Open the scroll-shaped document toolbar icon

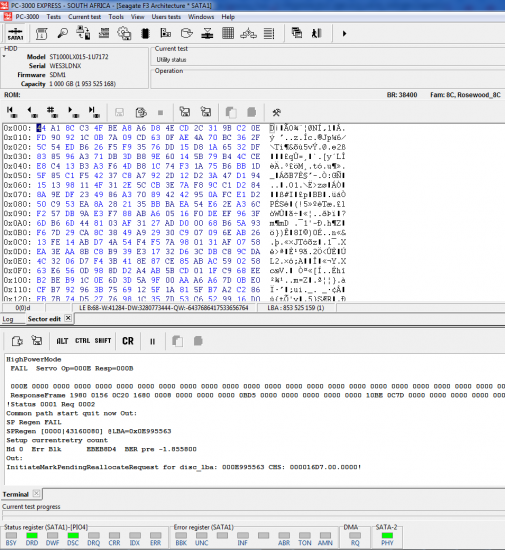coord(42,34)
